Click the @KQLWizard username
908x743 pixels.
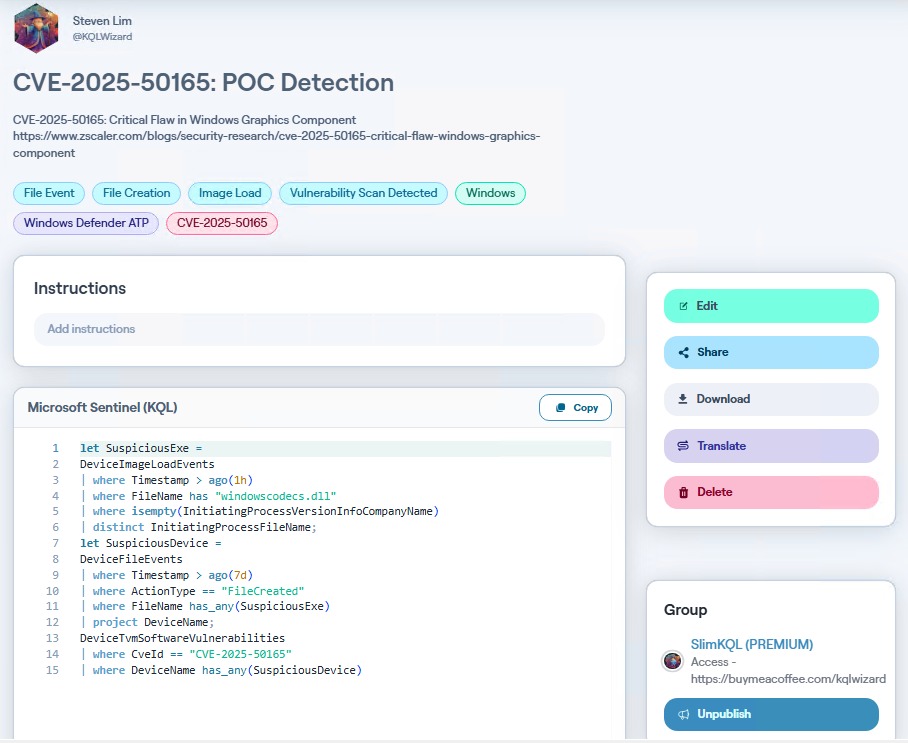tap(103, 36)
